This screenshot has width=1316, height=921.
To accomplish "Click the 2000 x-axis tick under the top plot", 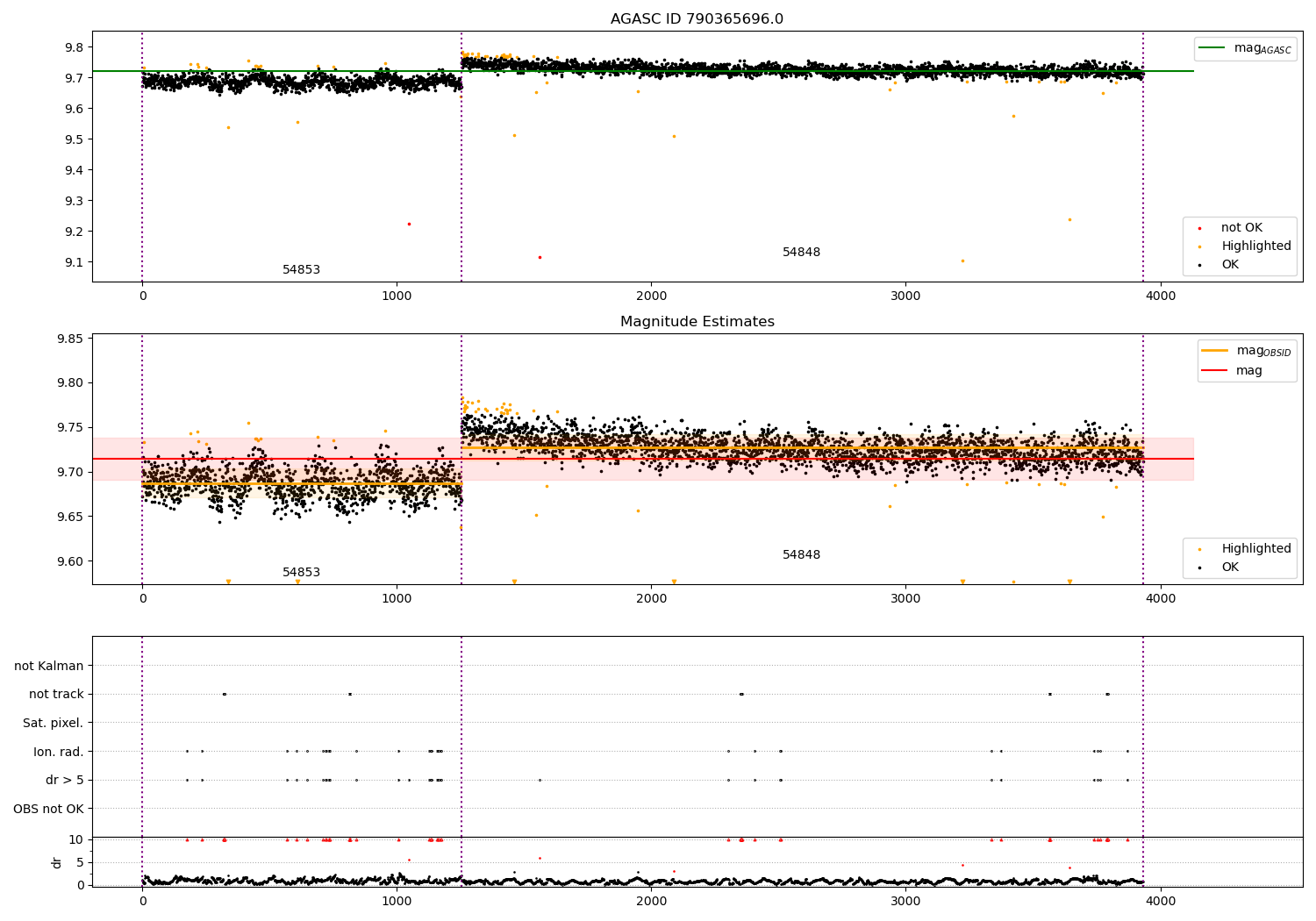I will (651, 296).
